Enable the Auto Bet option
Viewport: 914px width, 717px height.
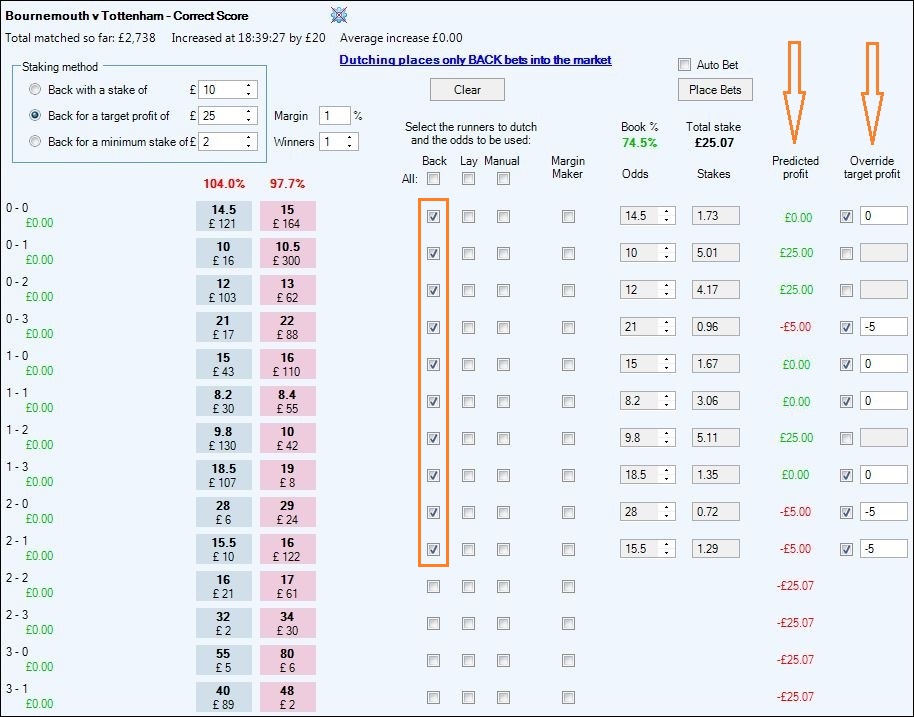[x=686, y=64]
